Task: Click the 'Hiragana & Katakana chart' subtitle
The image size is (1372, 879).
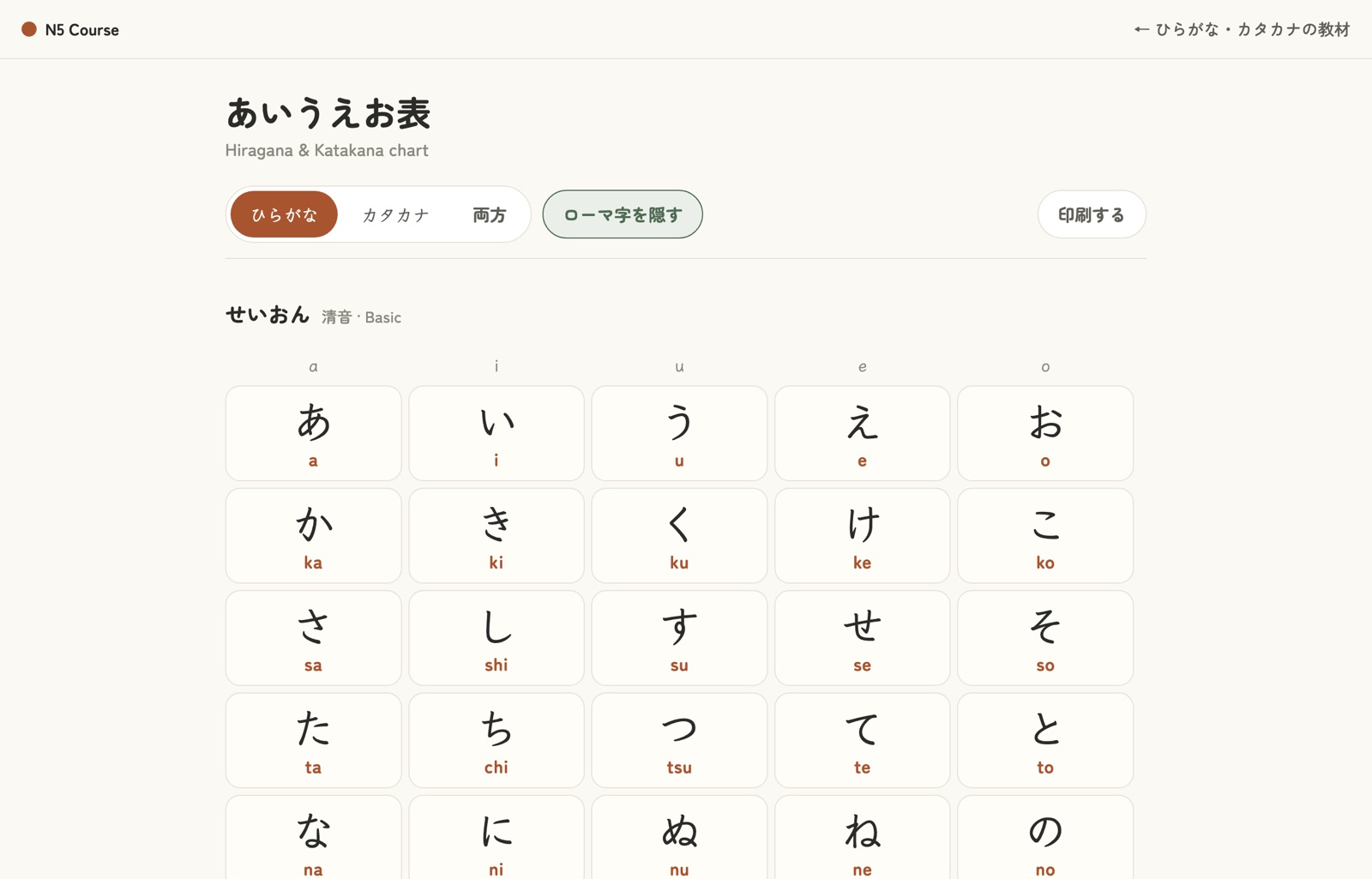Action: point(327,150)
